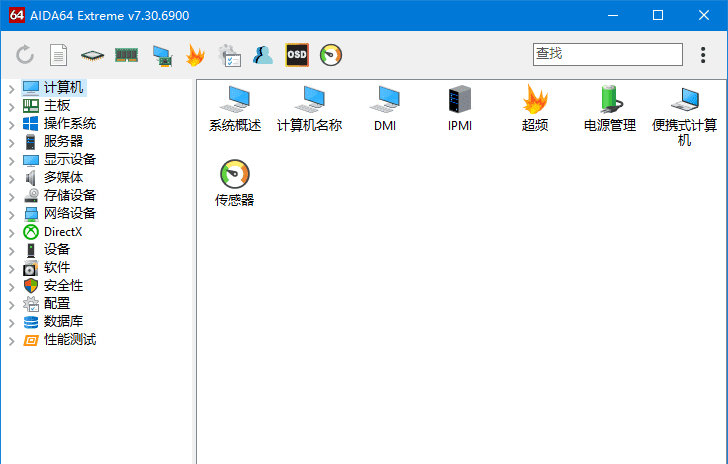Expand the 网络设备 tree node
This screenshot has width=728, height=464.
click(12, 215)
